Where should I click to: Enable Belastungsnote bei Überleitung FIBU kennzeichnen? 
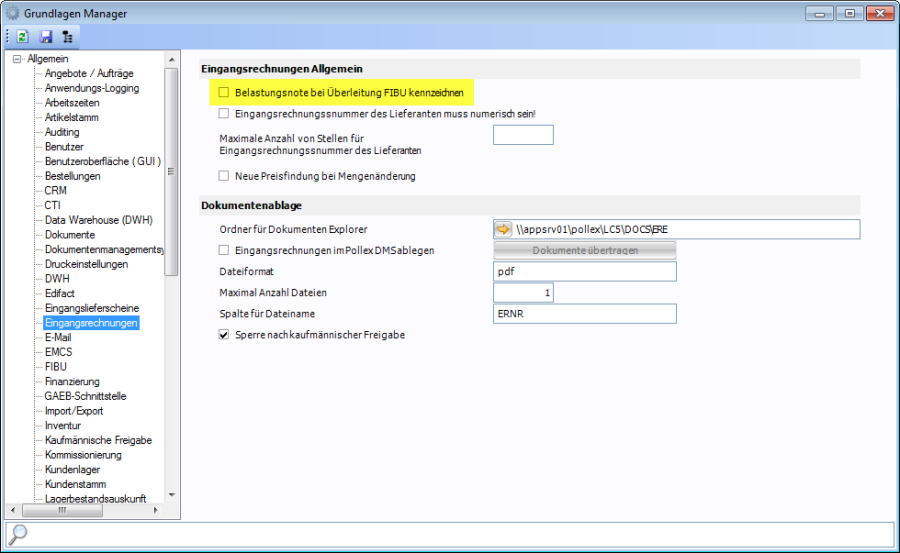pos(224,92)
